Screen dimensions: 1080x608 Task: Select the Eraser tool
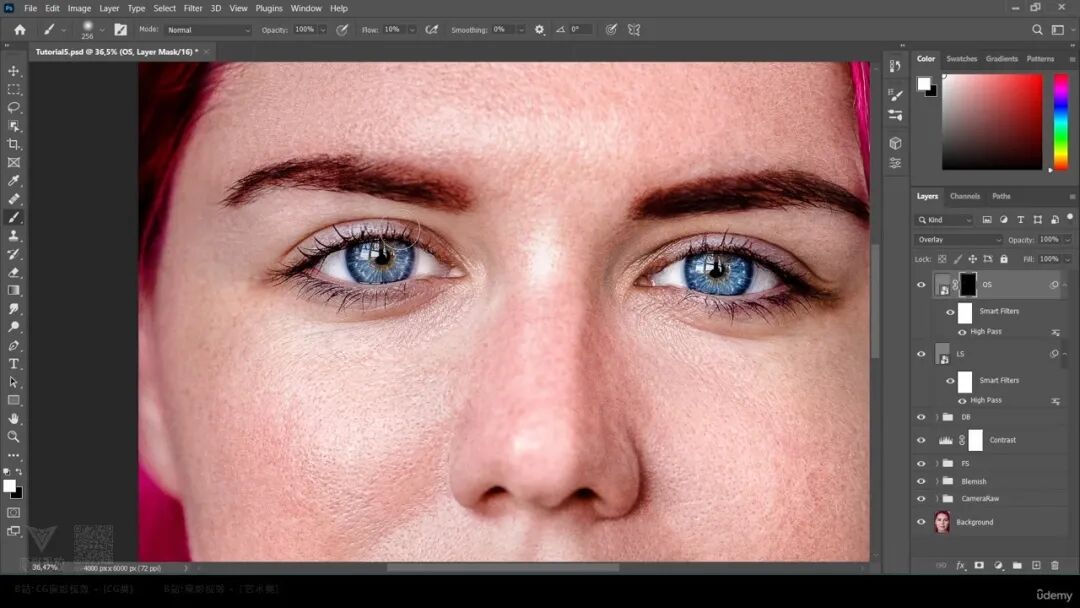tap(14, 272)
